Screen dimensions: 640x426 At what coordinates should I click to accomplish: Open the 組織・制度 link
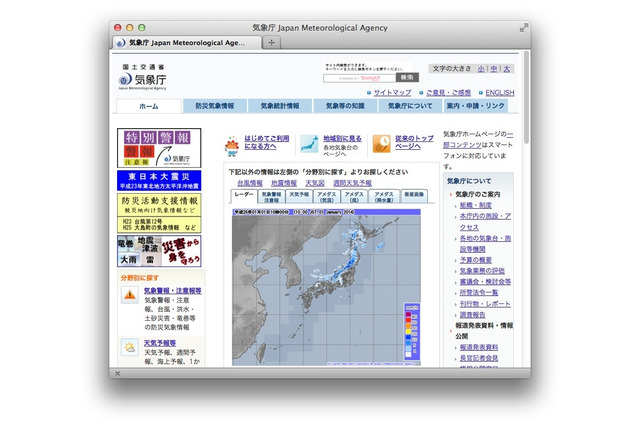476,205
